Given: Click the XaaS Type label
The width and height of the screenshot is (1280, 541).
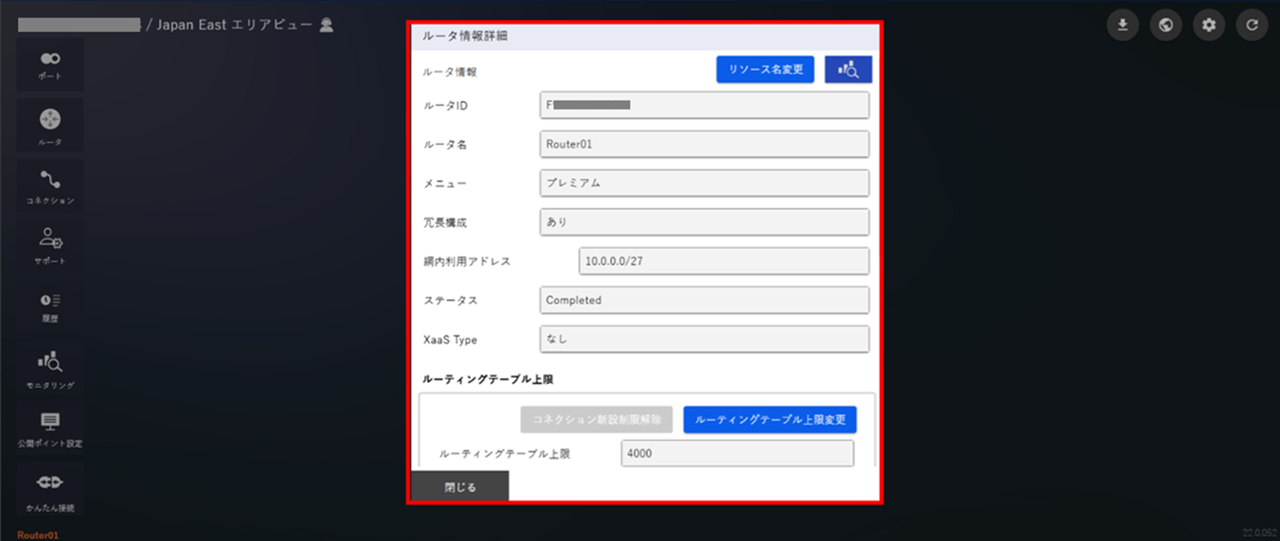Looking at the screenshot, I should coord(450,340).
